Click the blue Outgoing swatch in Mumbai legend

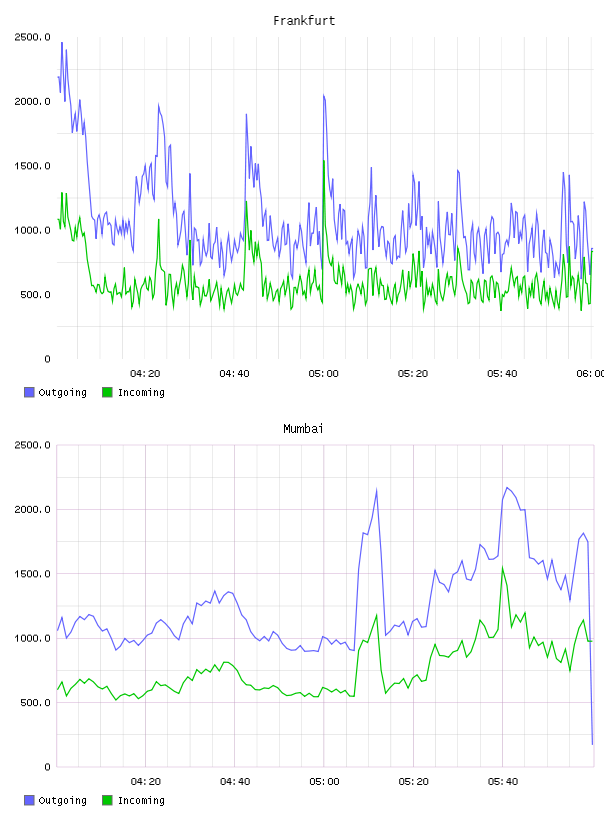[29, 800]
